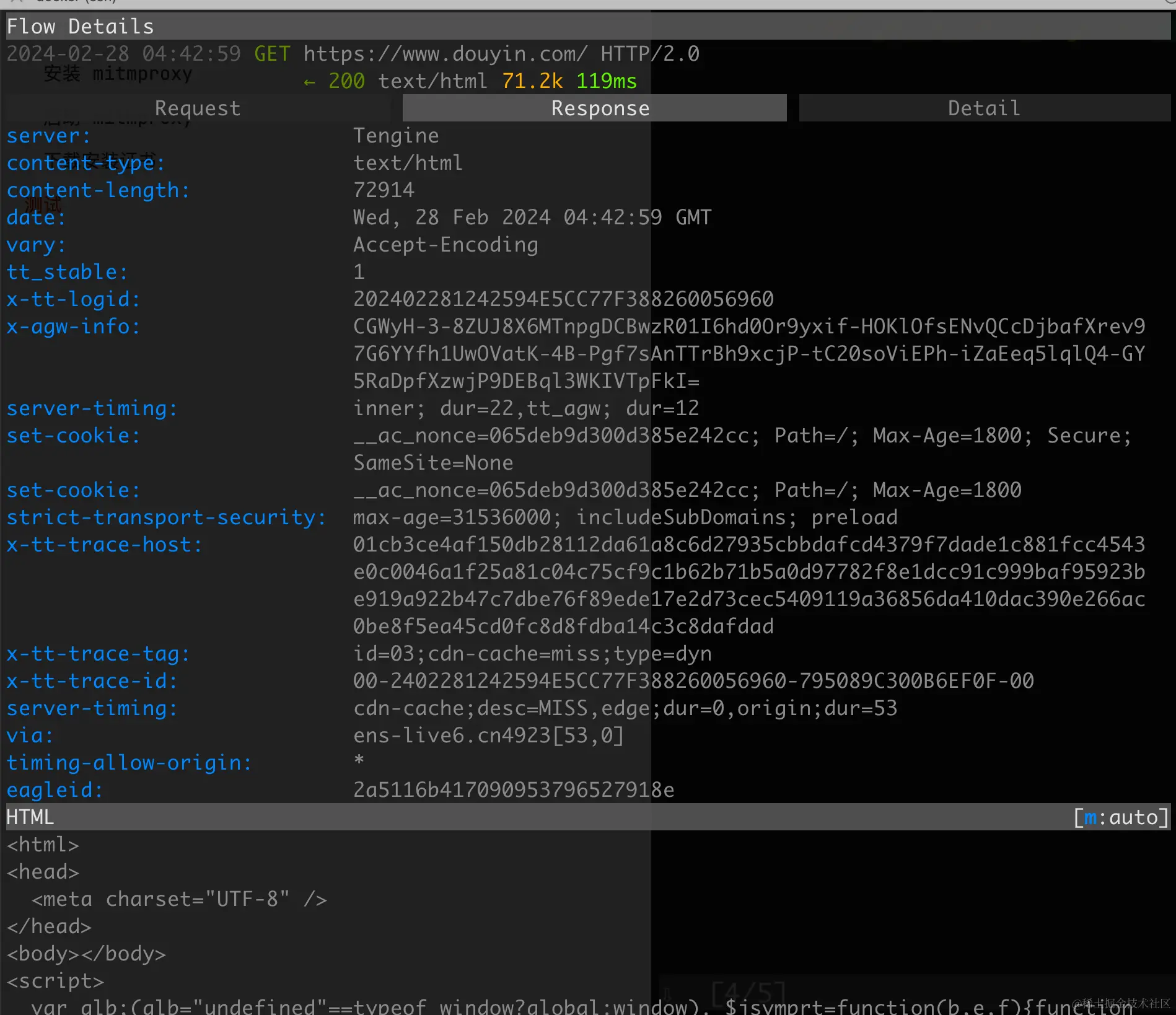This screenshot has width=1176, height=1015.
Task: Click the <body></body> line
Action: [86, 954]
